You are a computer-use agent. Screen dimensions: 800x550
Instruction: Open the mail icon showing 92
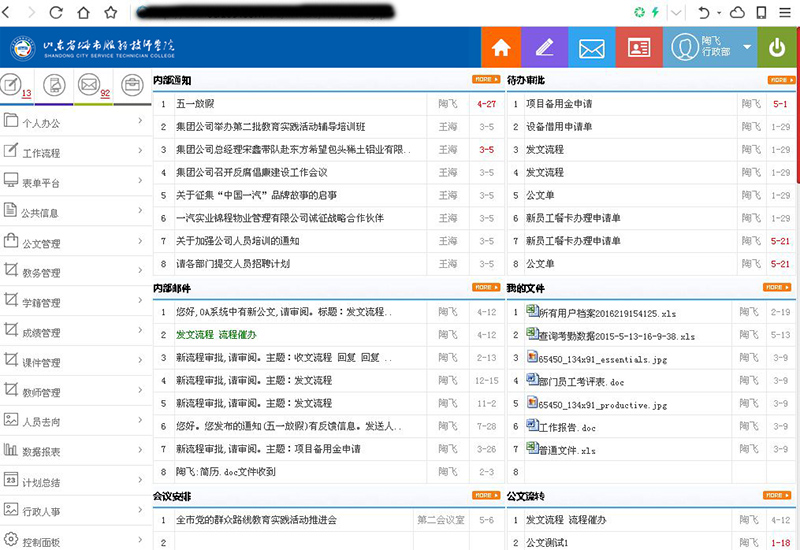pyautogui.click(x=93, y=85)
